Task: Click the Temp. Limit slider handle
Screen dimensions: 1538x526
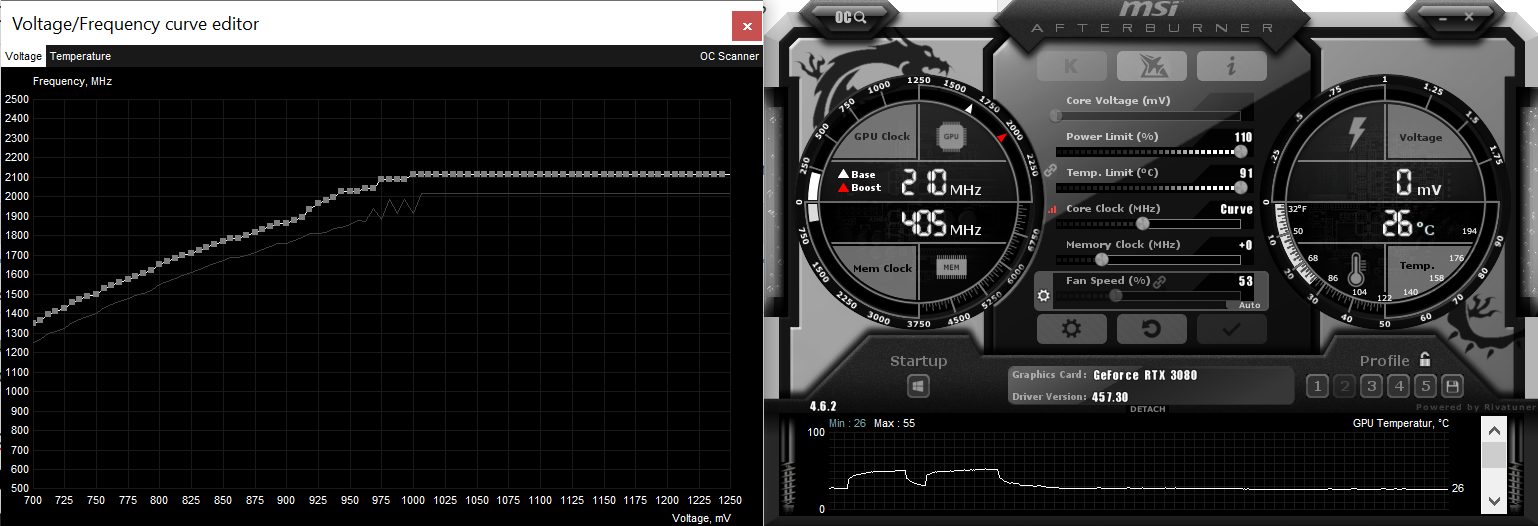Action: tap(1241, 187)
